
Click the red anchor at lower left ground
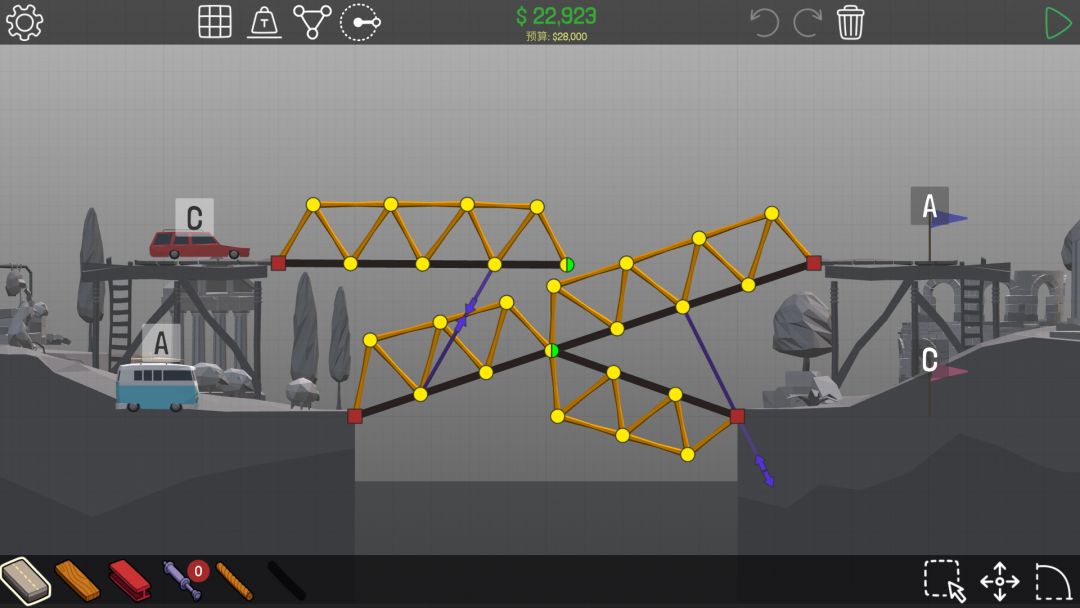pos(355,416)
